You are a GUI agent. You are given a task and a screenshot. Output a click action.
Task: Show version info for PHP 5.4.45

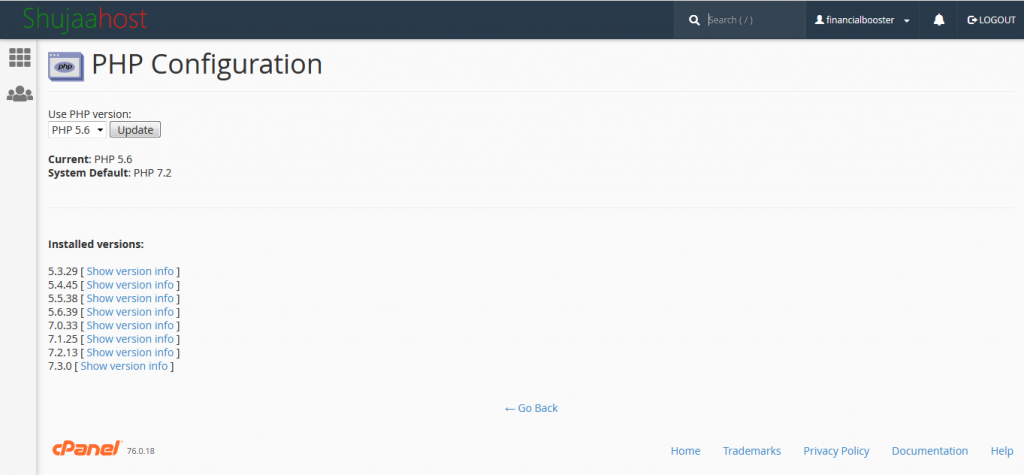point(130,285)
